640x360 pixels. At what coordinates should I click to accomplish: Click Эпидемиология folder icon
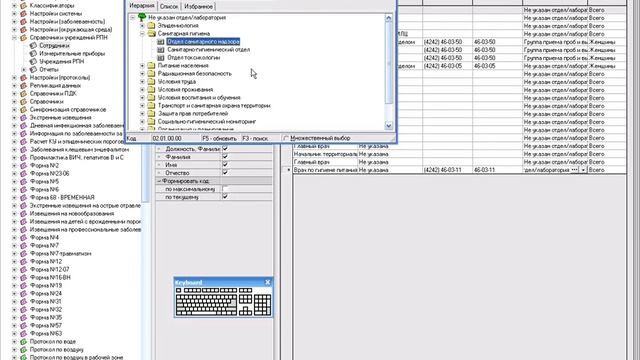(x=151, y=25)
